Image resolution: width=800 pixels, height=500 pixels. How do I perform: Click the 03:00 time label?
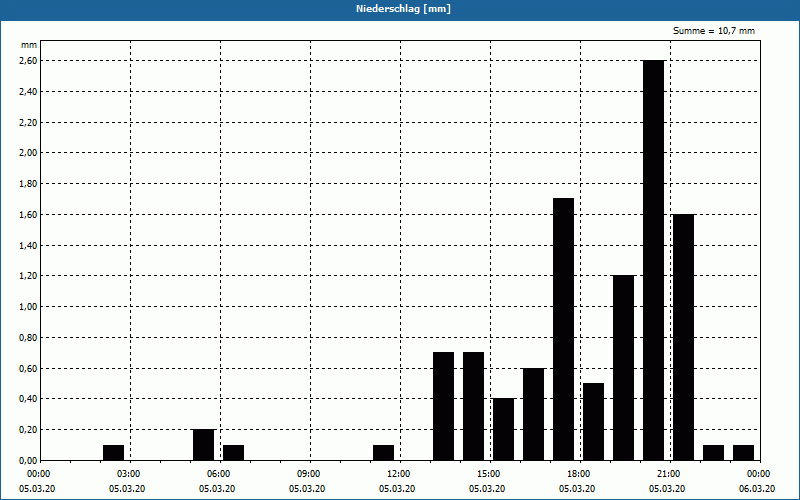click(130, 474)
